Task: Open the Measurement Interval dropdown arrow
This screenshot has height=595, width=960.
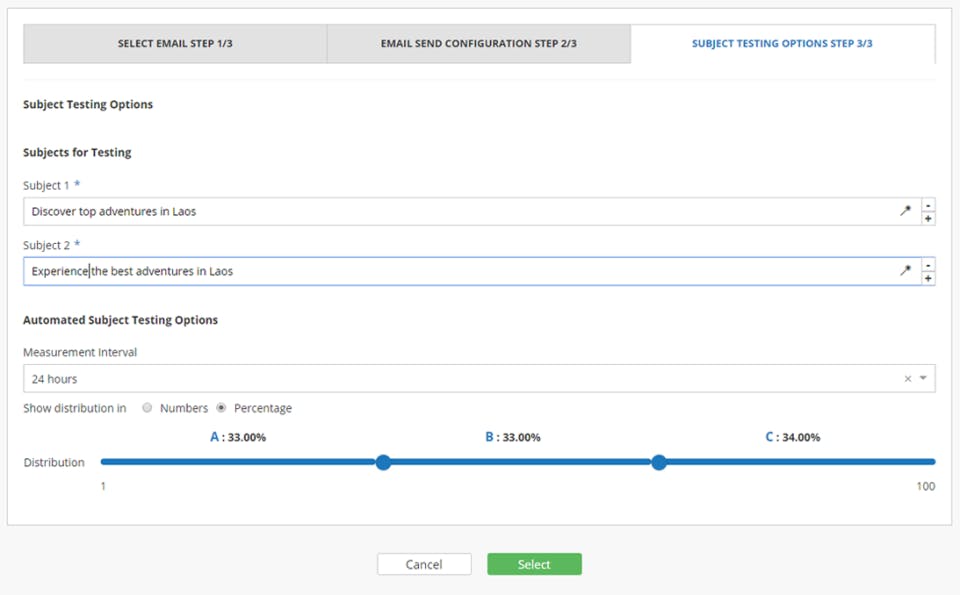Action: click(x=923, y=379)
